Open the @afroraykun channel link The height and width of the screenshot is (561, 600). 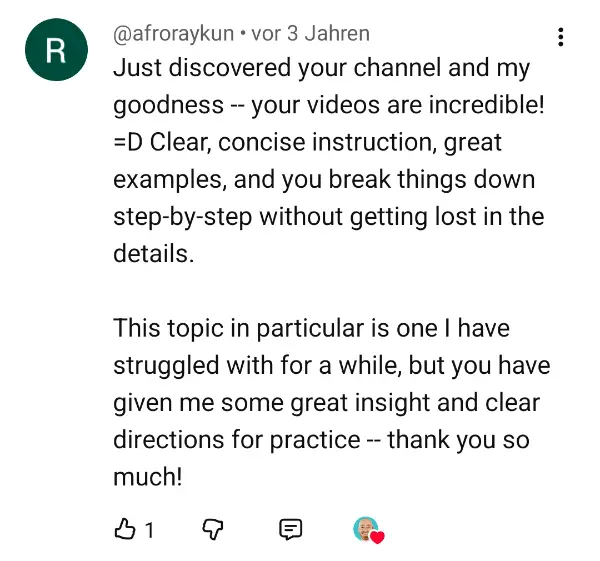coord(170,34)
